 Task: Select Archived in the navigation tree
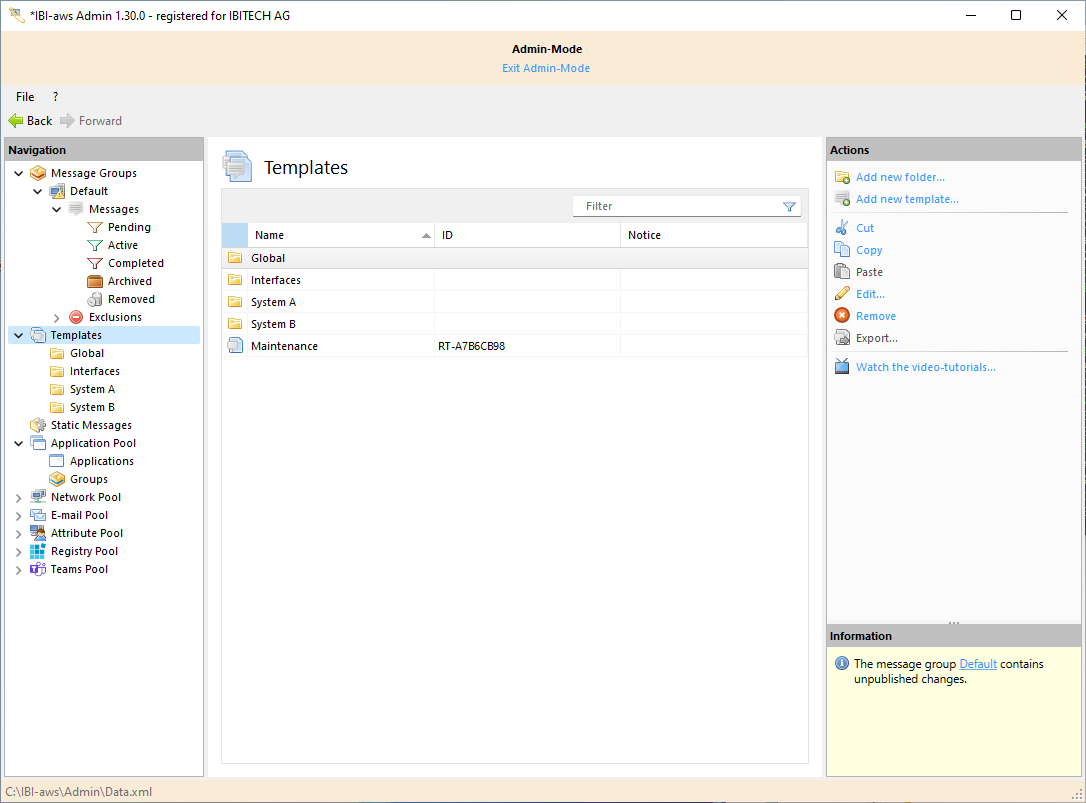pos(130,281)
